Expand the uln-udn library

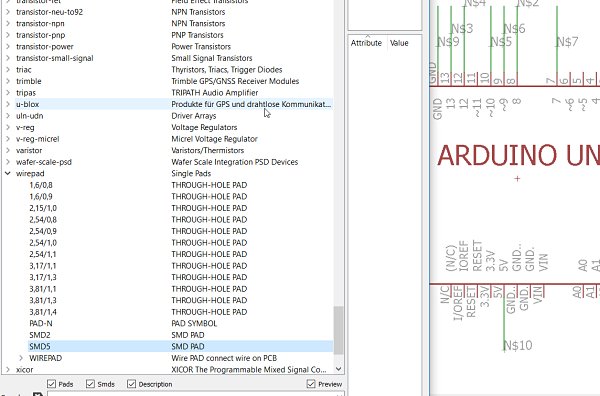8,116
